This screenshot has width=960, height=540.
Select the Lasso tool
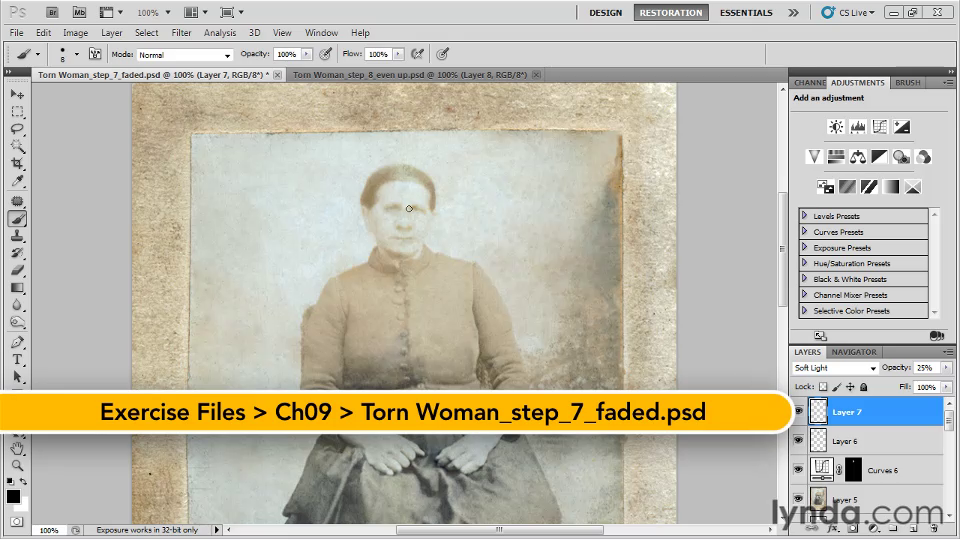17,129
